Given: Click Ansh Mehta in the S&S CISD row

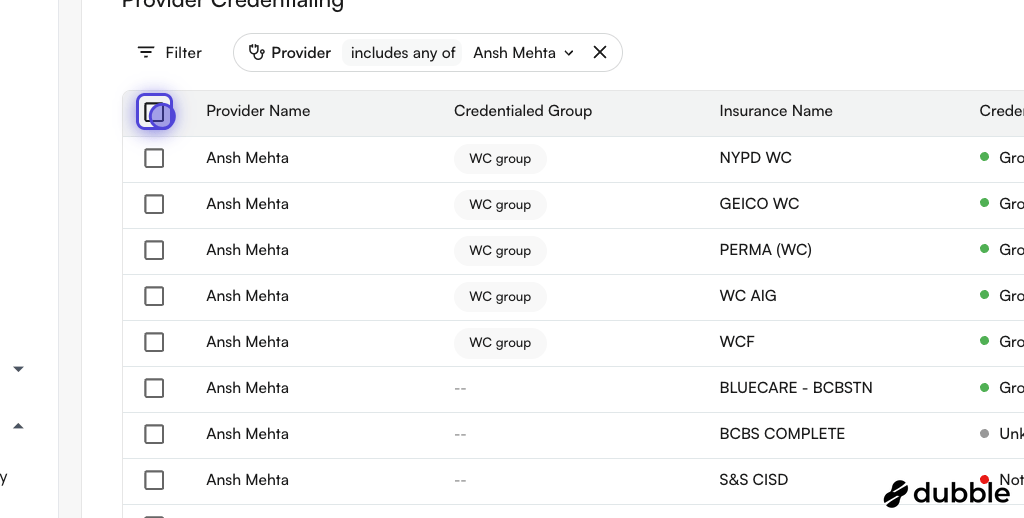Looking at the screenshot, I should pos(248,480).
